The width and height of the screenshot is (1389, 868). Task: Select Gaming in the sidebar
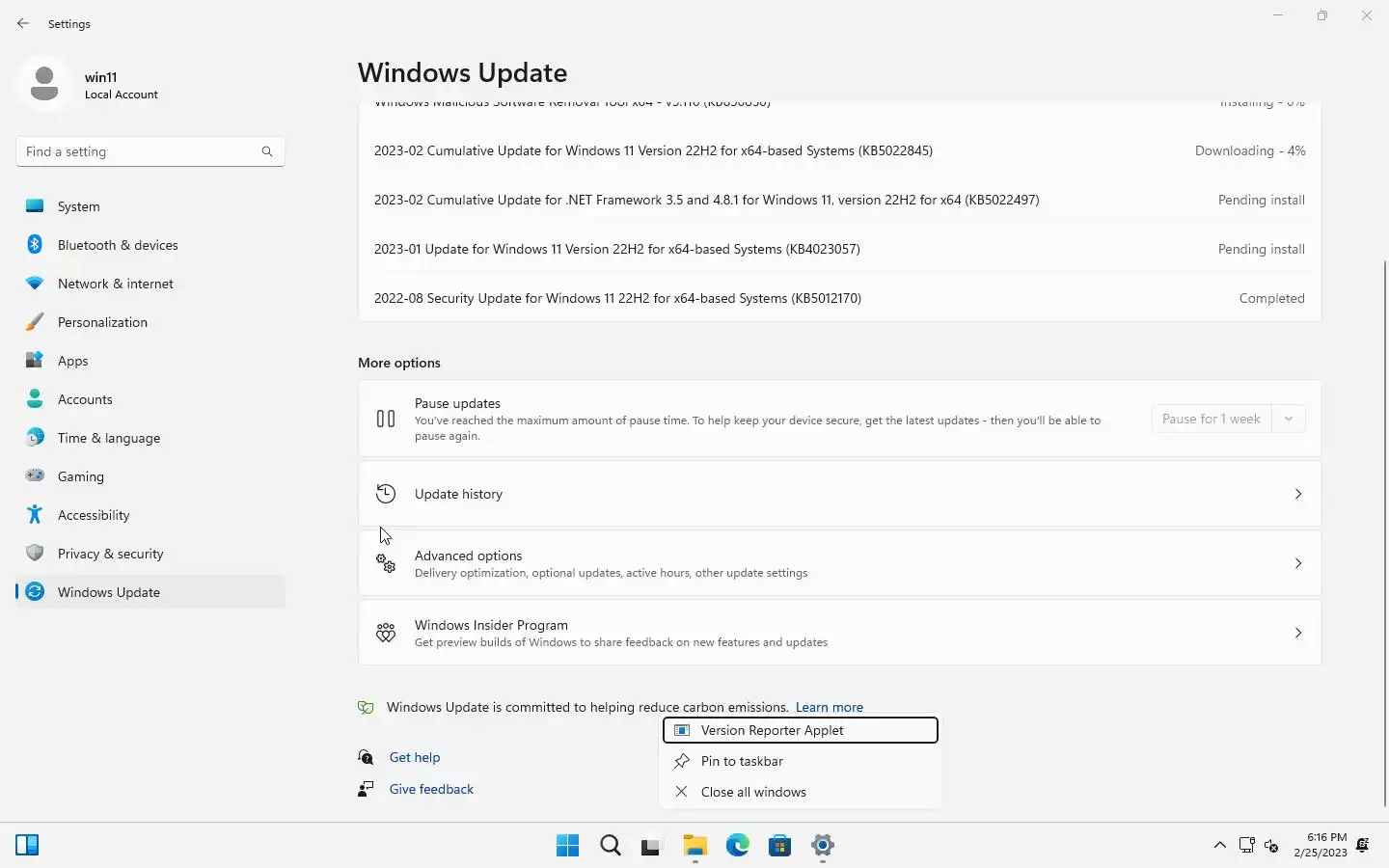(x=150, y=476)
